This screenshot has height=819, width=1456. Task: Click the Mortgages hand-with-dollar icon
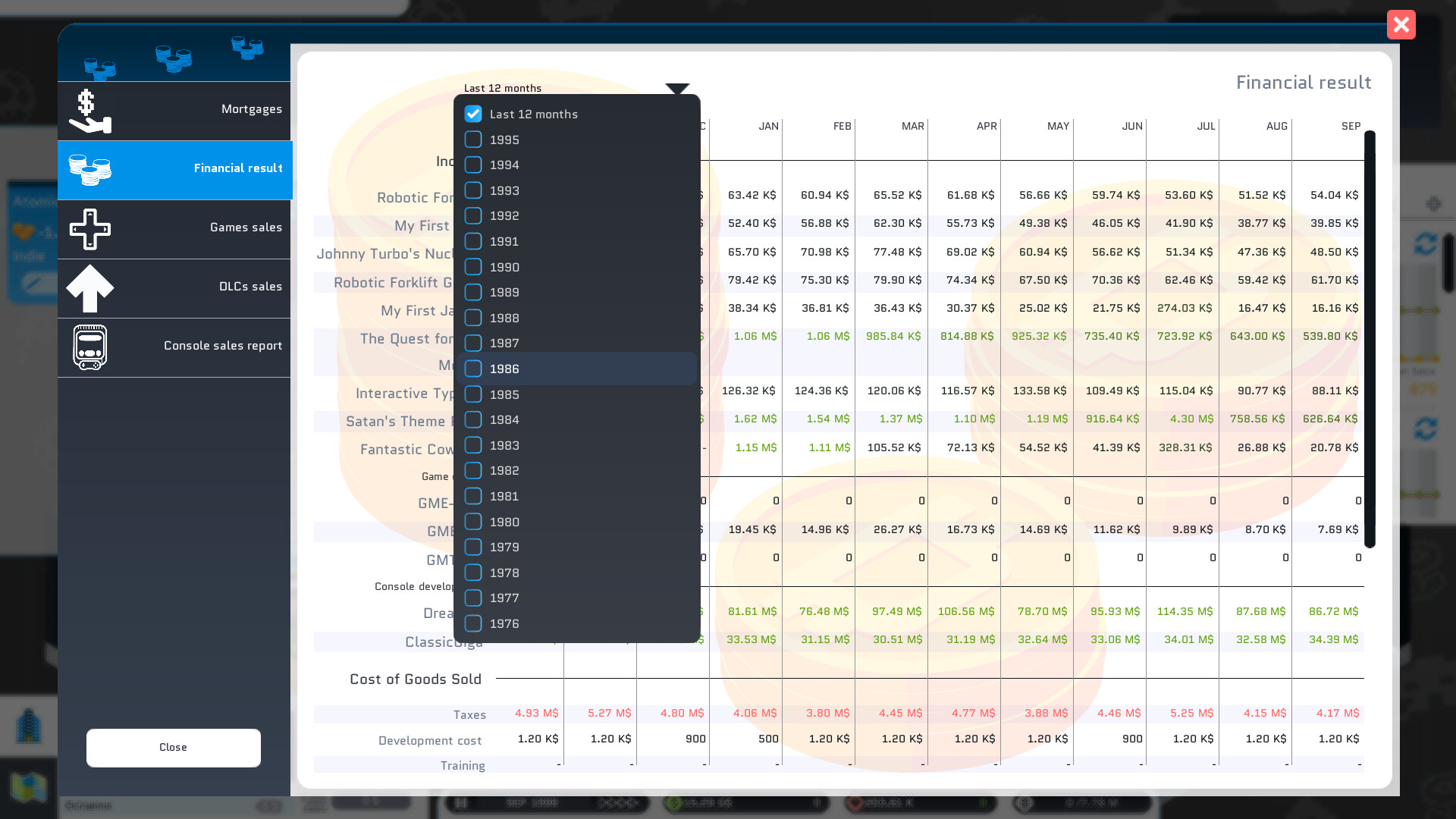(89, 111)
